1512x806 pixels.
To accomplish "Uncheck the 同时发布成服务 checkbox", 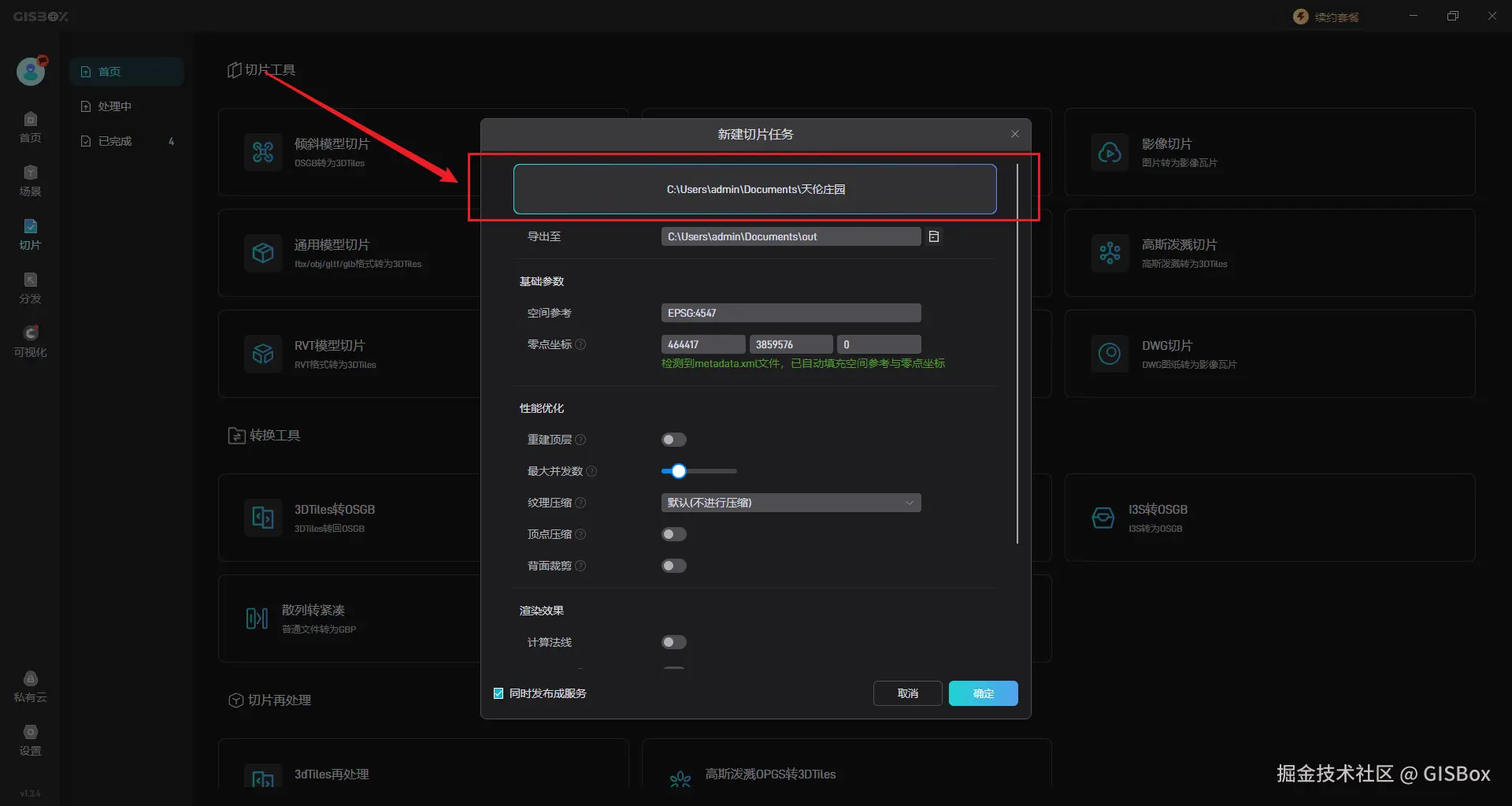I will [x=498, y=693].
